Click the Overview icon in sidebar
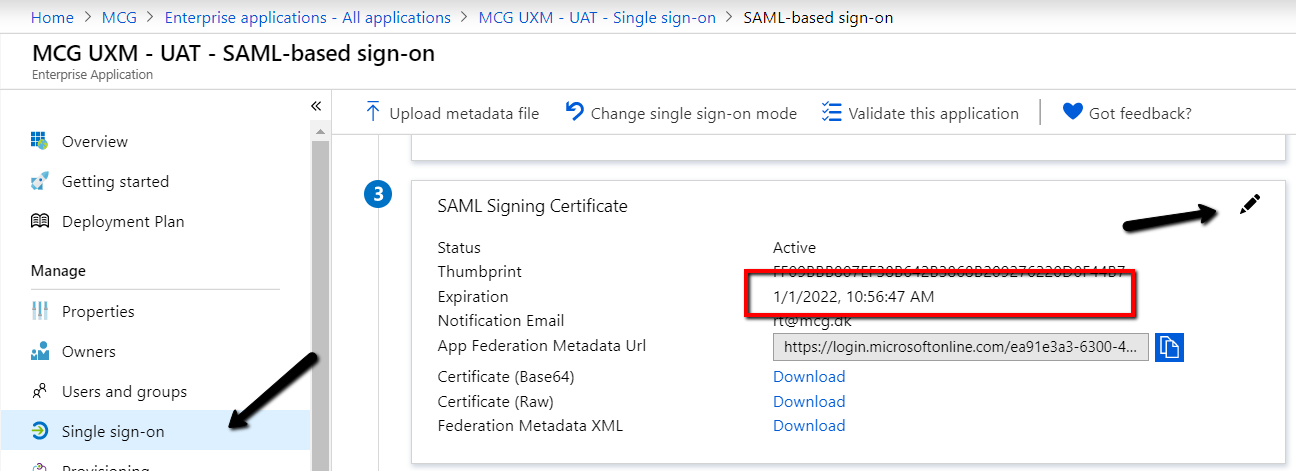 click(40, 141)
